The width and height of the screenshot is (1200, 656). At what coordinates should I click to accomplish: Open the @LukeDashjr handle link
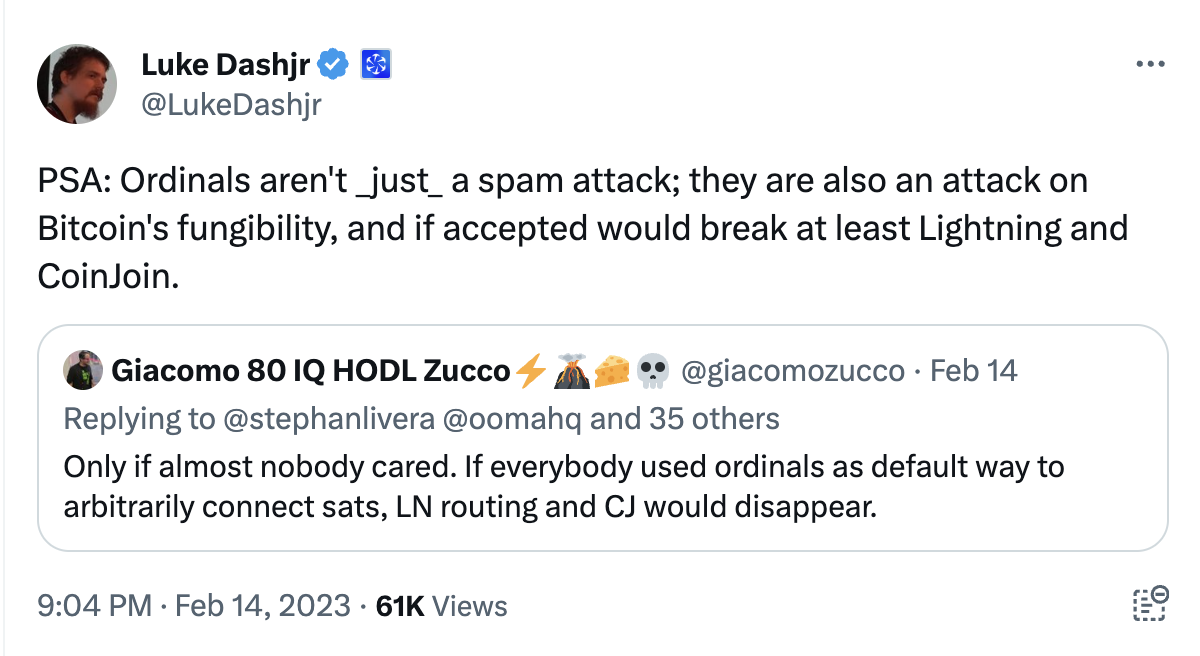[x=231, y=104]
